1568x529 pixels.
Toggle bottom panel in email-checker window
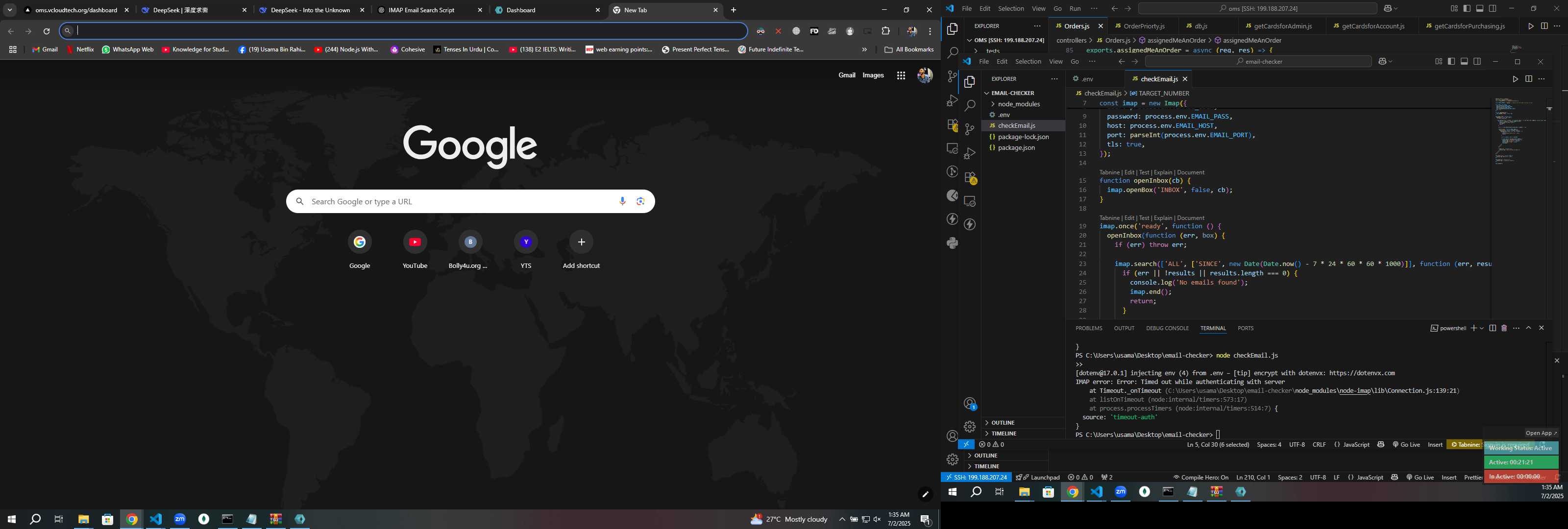[x=1465, y=62]
